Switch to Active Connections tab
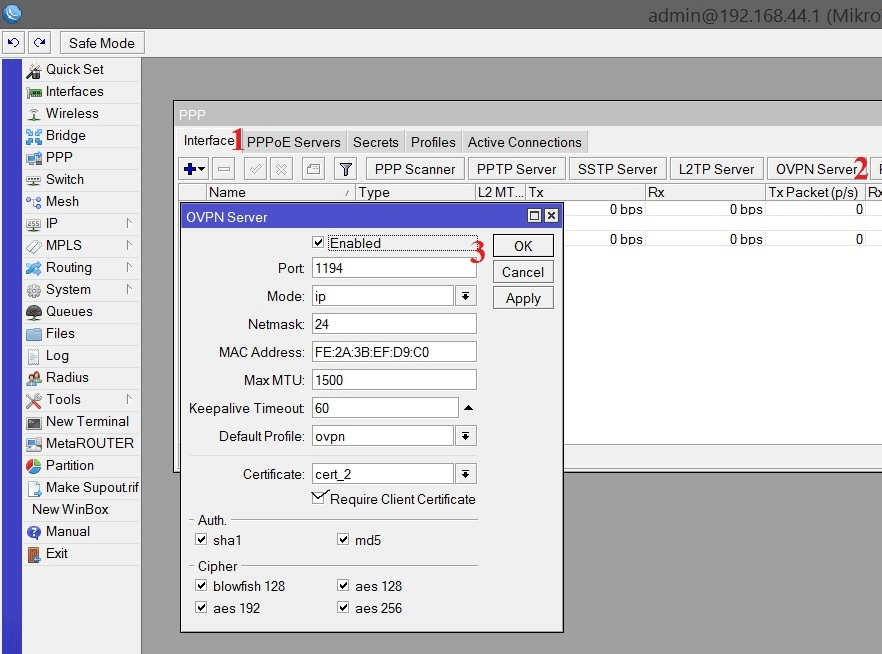882x654 pixels. [x=525, y=142]
